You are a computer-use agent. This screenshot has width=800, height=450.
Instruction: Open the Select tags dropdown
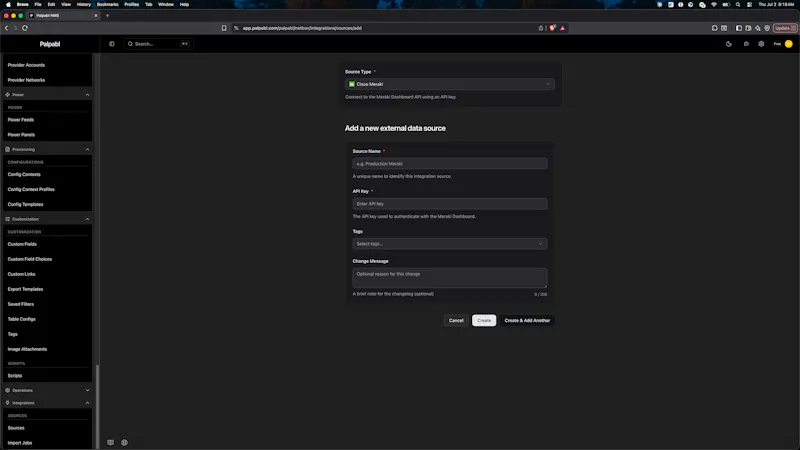click(x=449, y=244)
